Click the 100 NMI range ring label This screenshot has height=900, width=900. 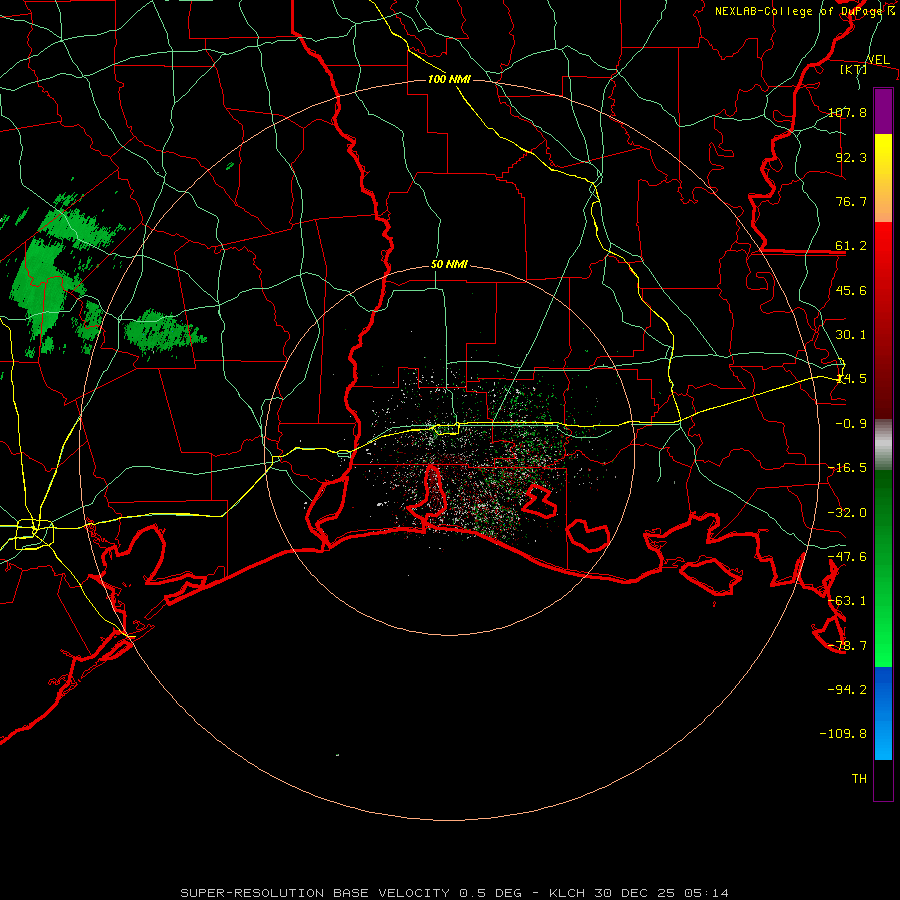[x=449, y=79]
